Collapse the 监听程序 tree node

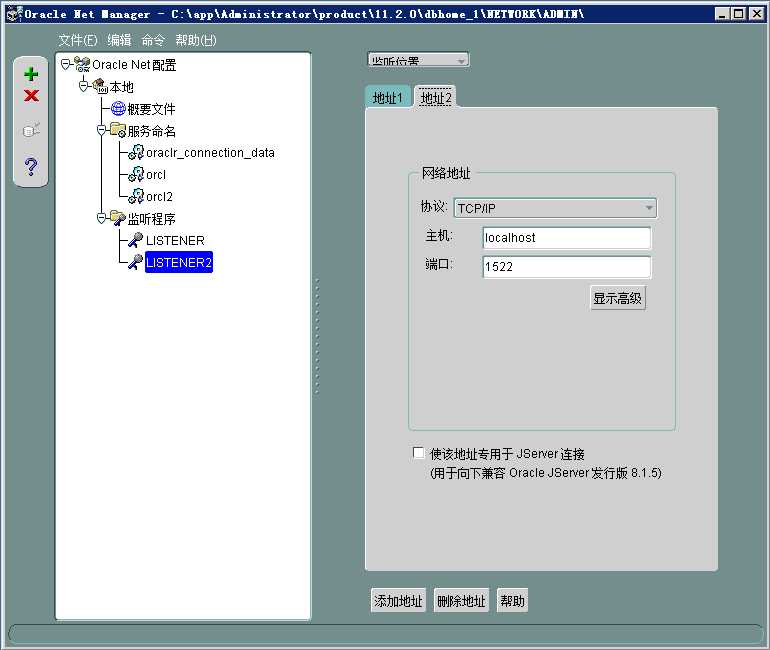102,218
